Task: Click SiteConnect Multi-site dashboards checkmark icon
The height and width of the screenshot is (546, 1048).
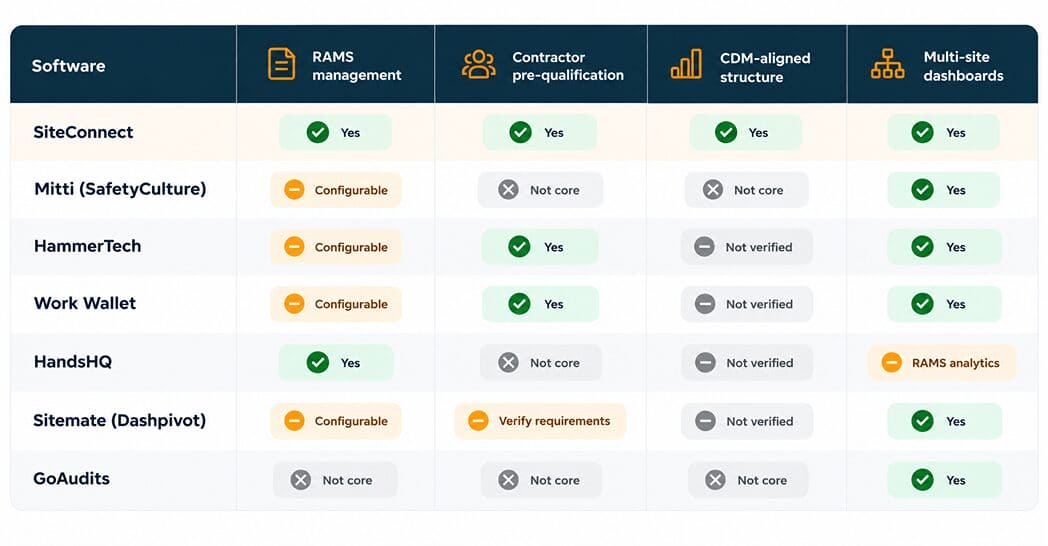Action: pos(922,132)
